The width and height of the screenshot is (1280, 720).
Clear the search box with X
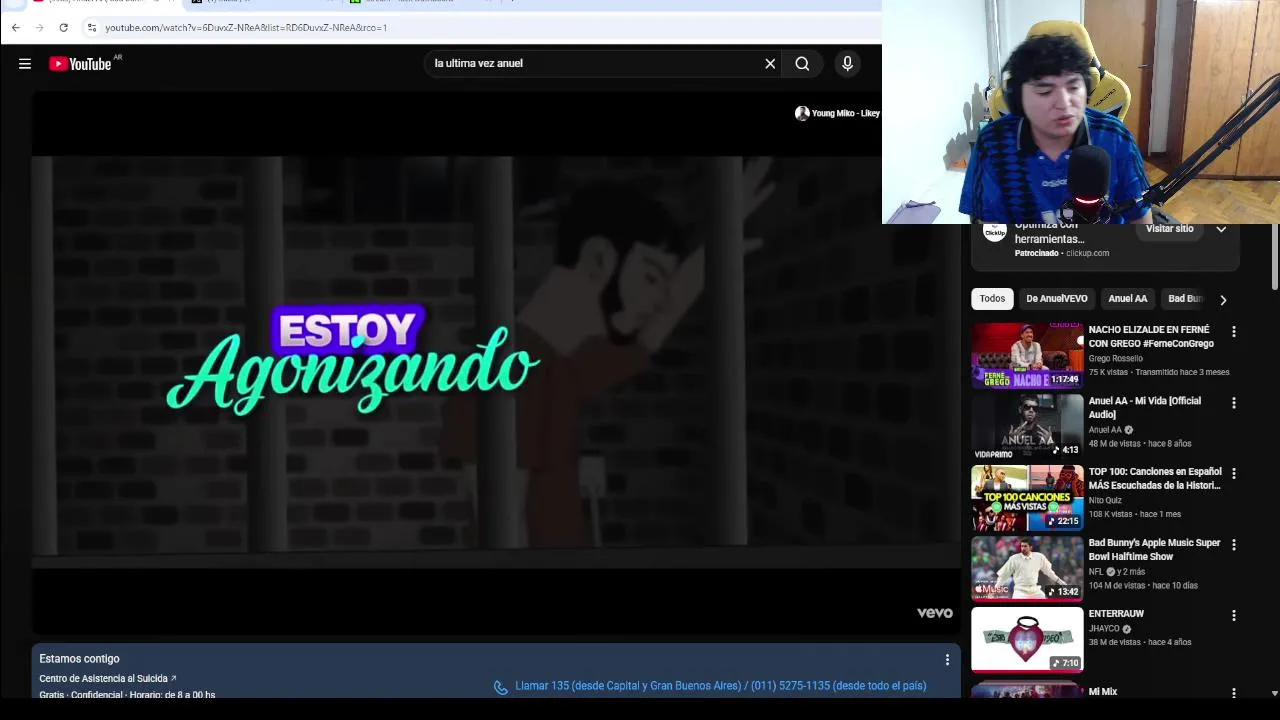[x=770, y=64]
